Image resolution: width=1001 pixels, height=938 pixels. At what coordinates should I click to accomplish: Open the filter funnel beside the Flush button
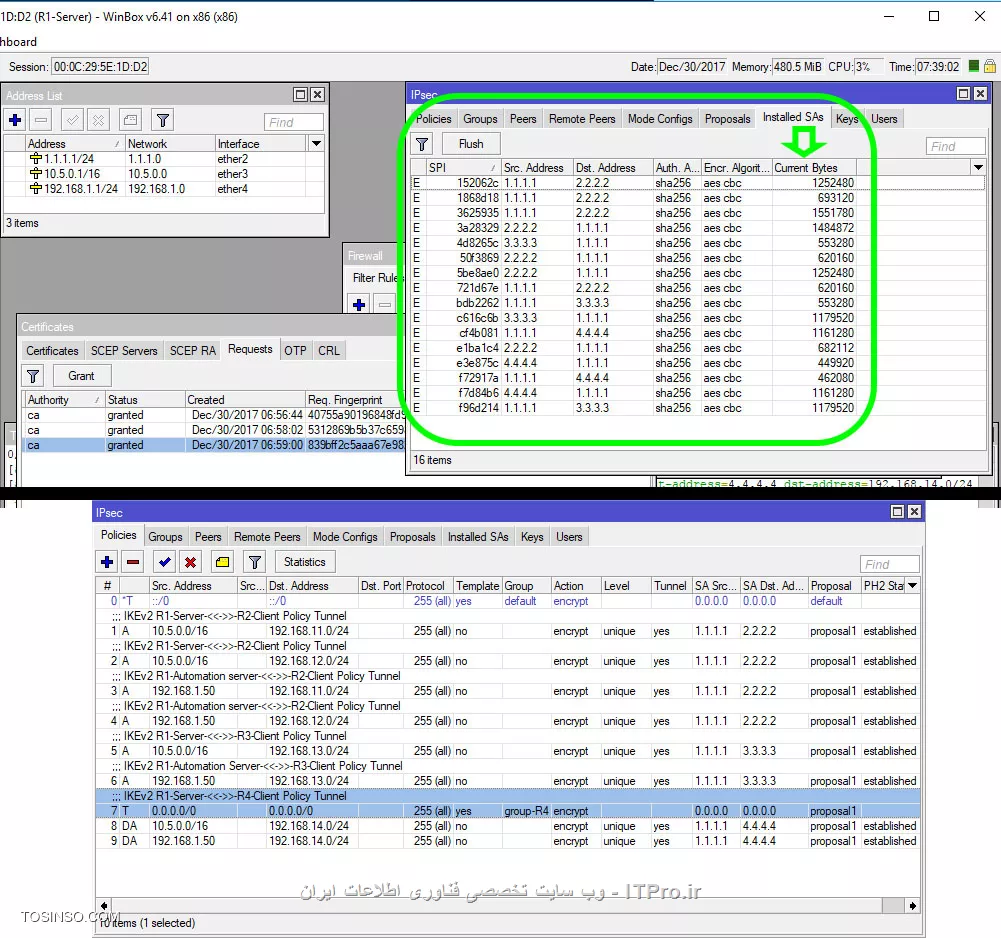422,144
